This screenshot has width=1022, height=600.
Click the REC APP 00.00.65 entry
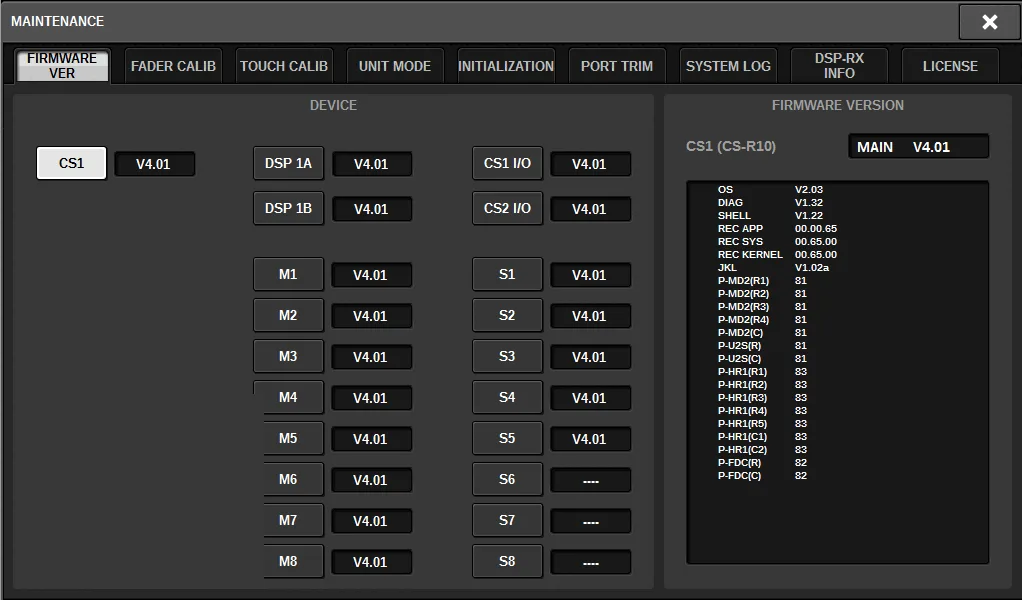(x=777, y=229)
